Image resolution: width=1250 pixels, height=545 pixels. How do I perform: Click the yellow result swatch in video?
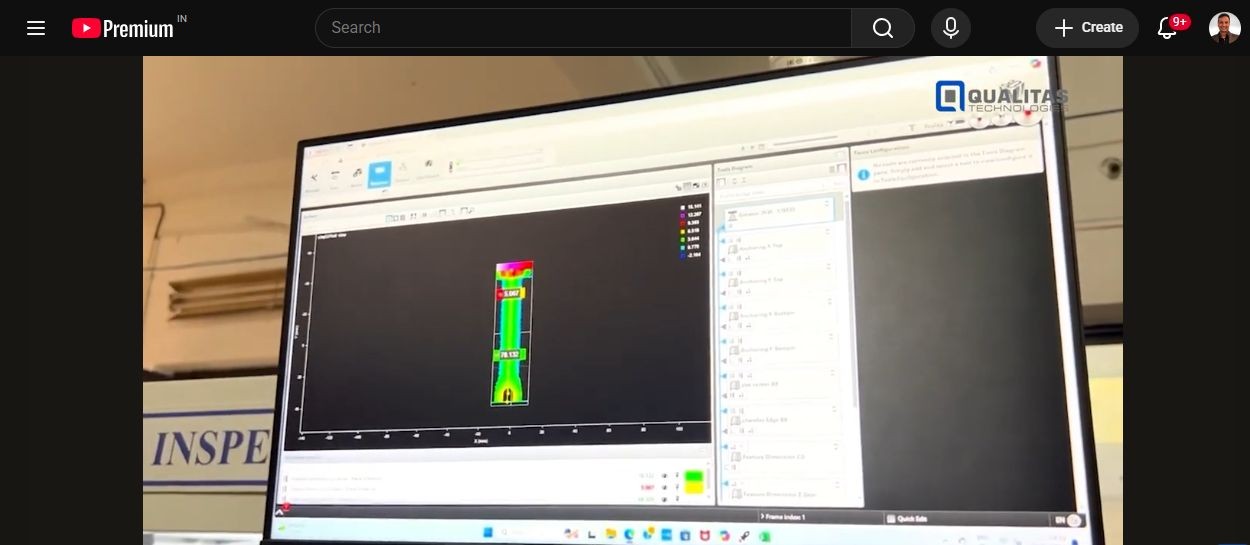point(694,489)
